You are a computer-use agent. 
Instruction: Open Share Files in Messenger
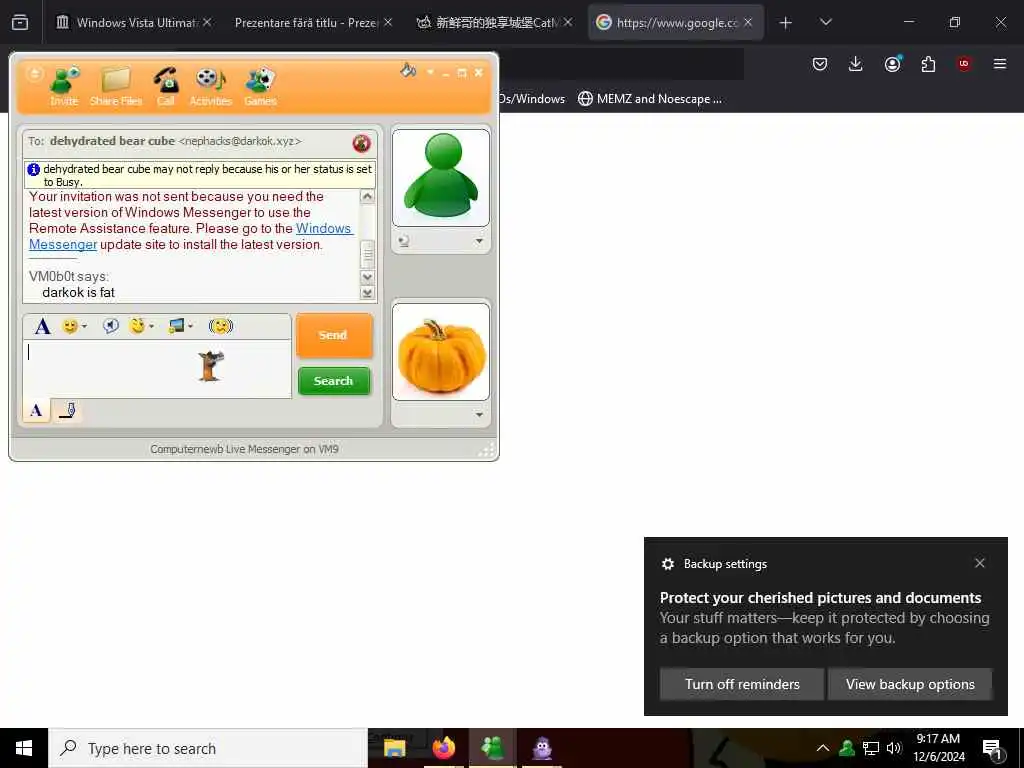(116, 86)
